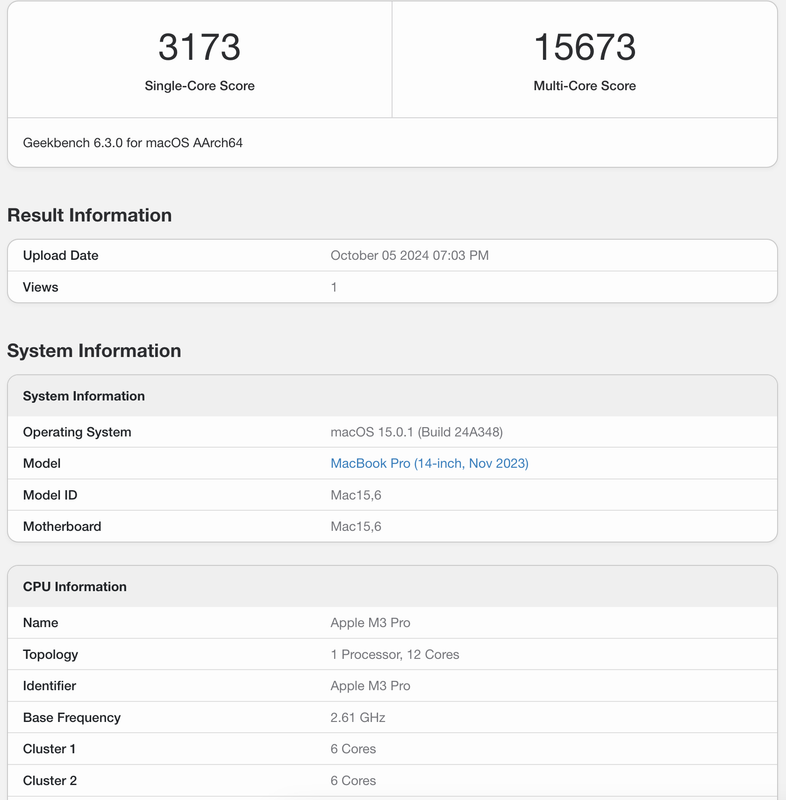Viewport: 786px width, 800px height.
Task: Click the Result Information heading
Action: [89, 215]
